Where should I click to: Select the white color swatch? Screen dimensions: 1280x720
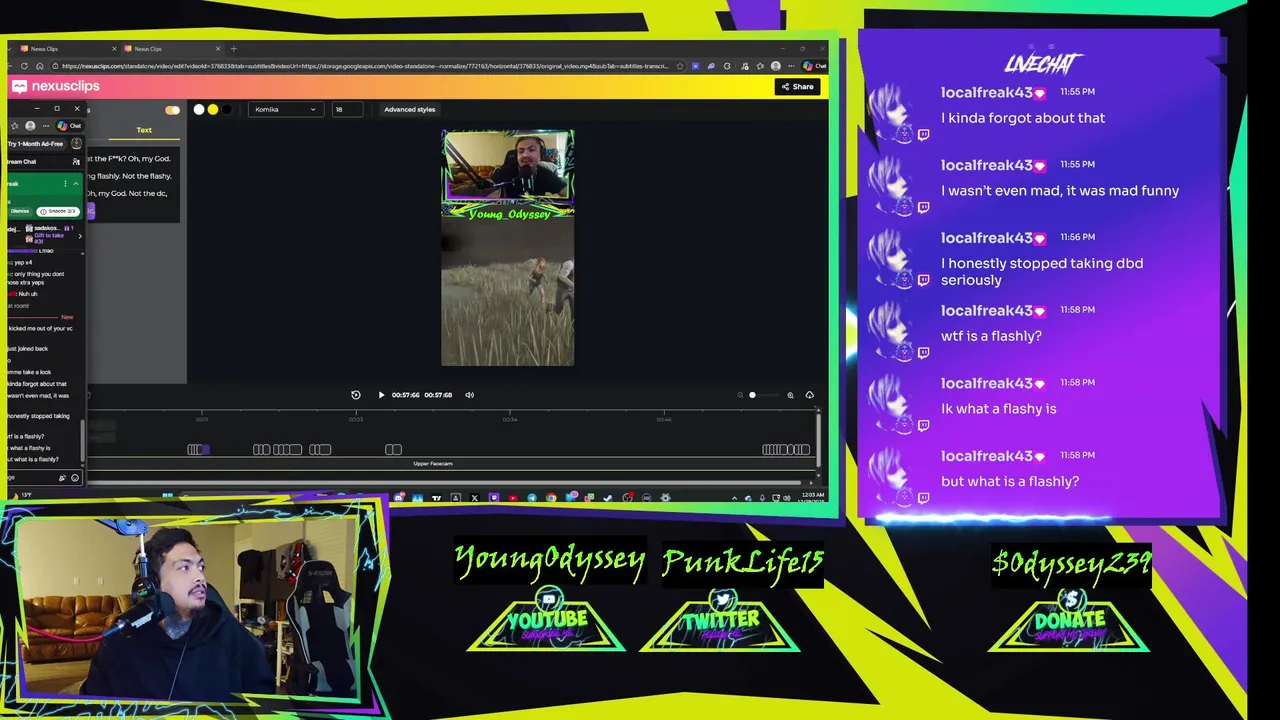pos(199,109)
